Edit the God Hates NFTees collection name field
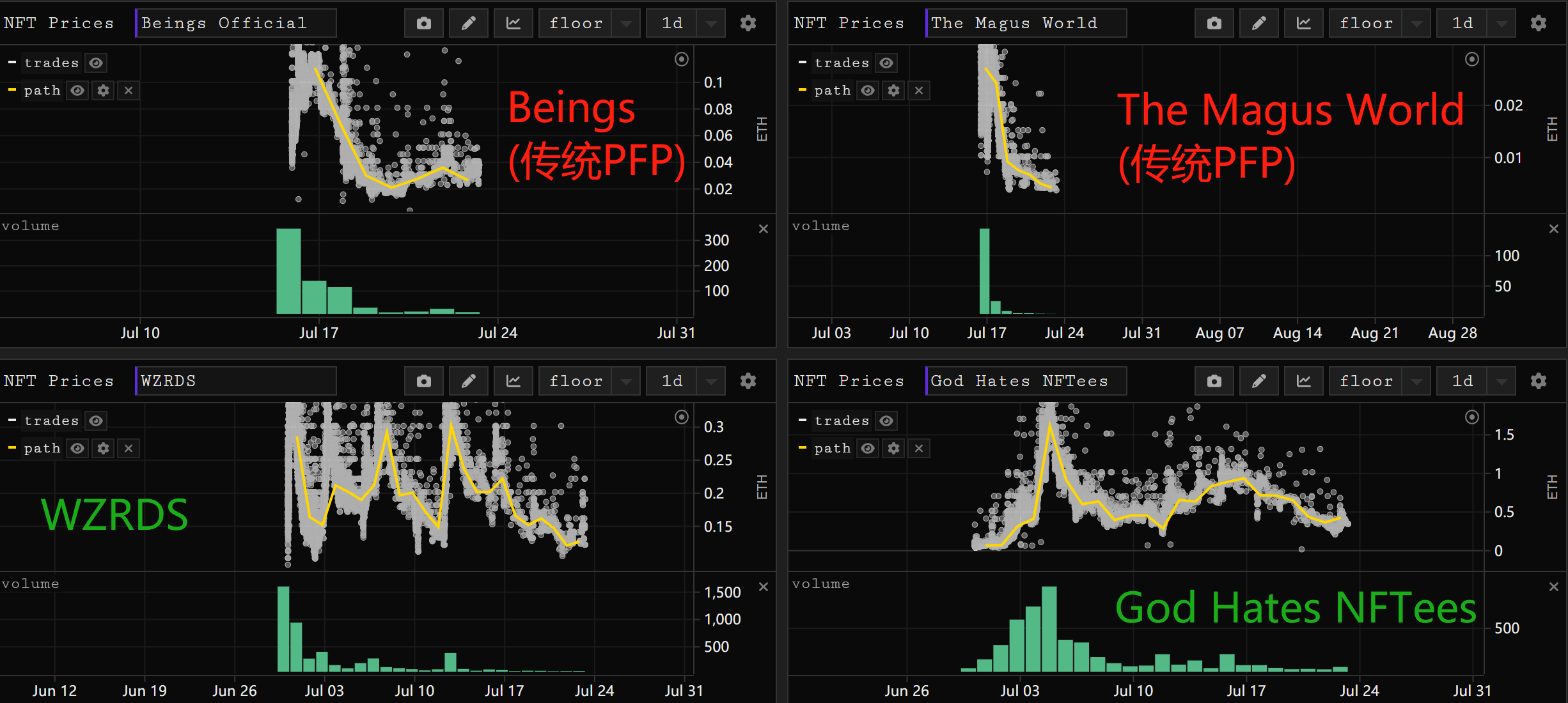The width and height of the screenshot is (1568, 703). 1026,382
